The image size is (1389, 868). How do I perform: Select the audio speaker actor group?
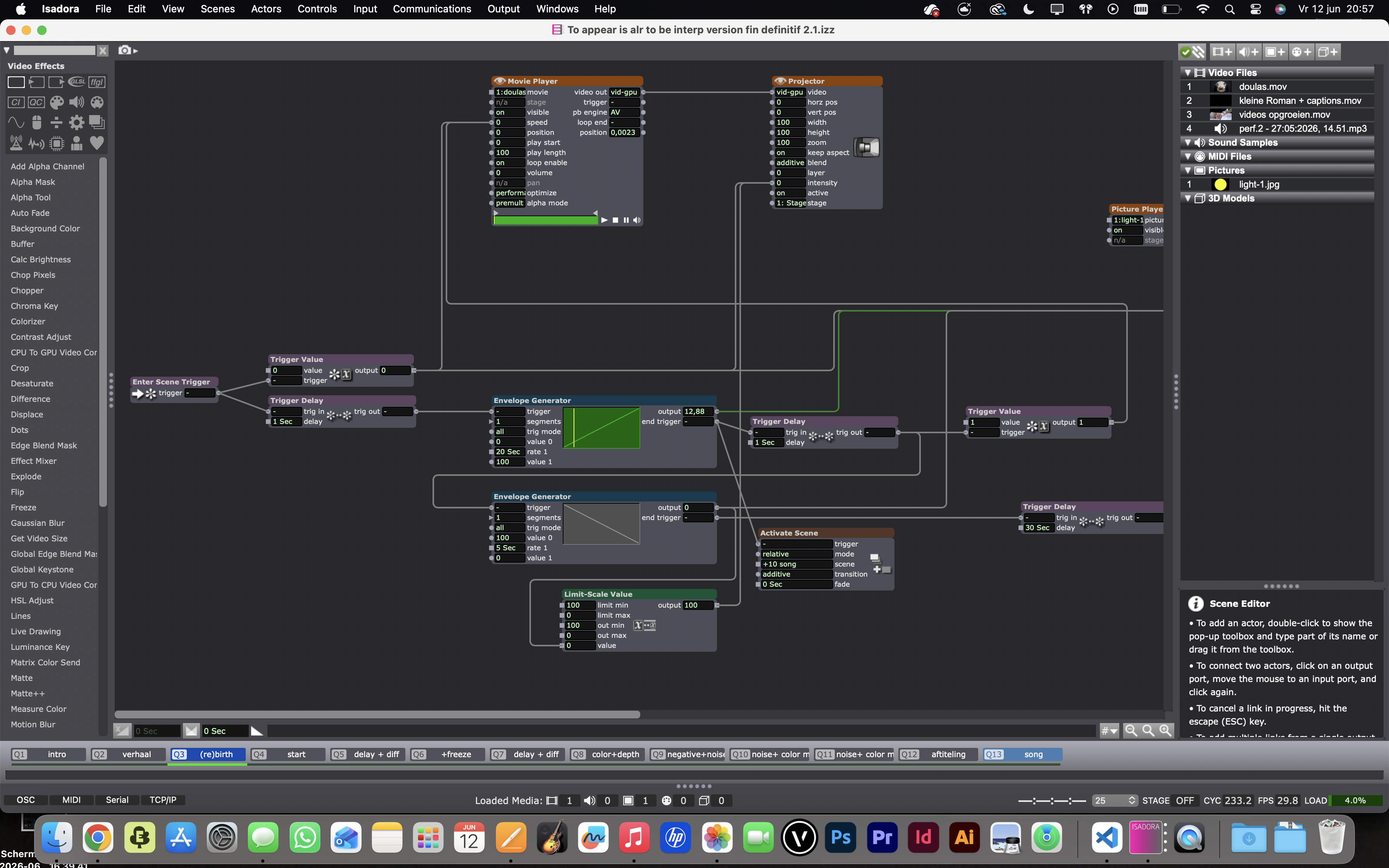[76, 102]
